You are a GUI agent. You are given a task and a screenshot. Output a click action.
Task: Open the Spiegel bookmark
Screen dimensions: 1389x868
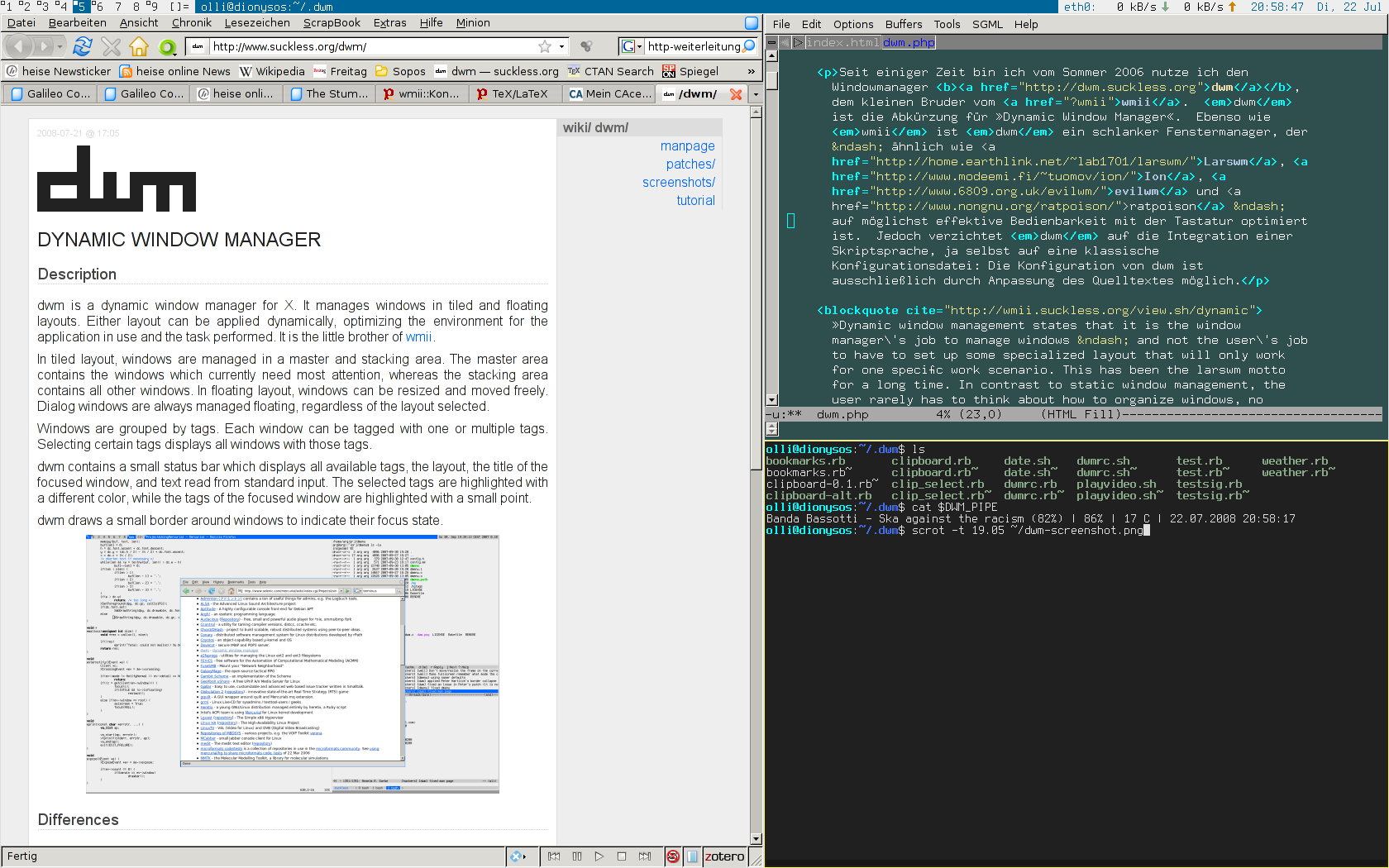click(x=690, y=71)
